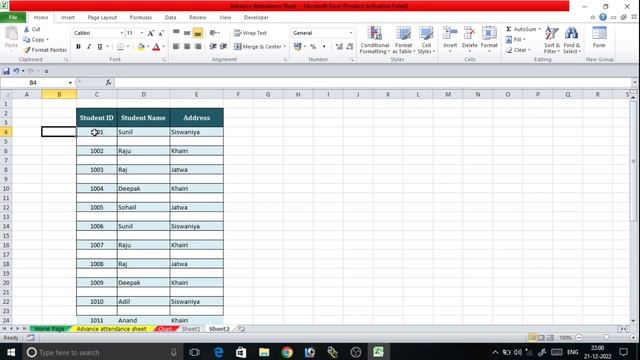Toggle Underline formatting
The image size is (640, 360).
[100, 47]
